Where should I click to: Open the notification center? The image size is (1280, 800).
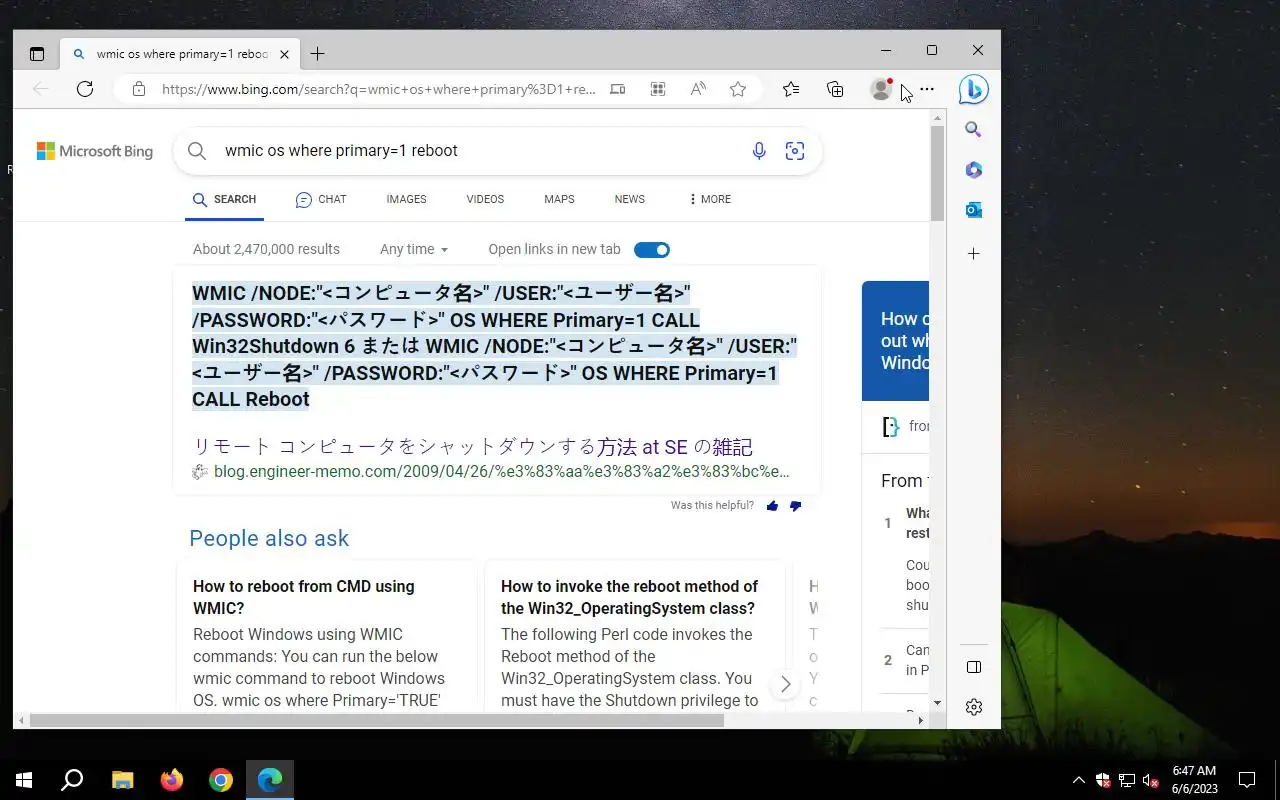coord(1247,780)
